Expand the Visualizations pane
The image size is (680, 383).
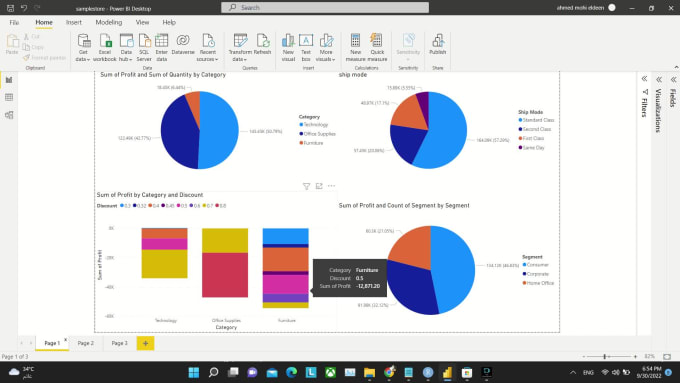(659, 79)
